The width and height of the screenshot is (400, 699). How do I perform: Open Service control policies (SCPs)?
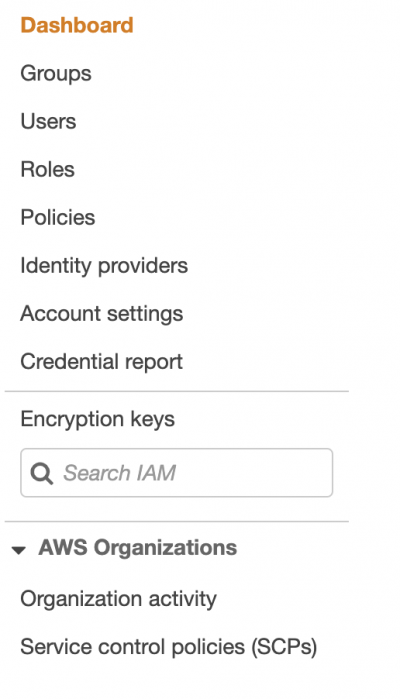coord(169,647)
